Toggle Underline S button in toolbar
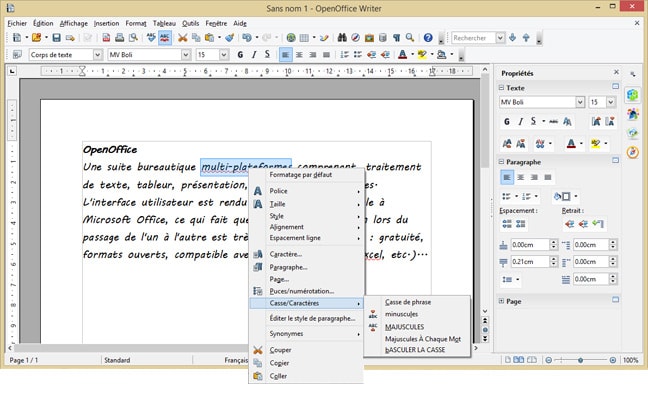Image resolution: width=648 pixels, height=393 pixels. [267, 55]
